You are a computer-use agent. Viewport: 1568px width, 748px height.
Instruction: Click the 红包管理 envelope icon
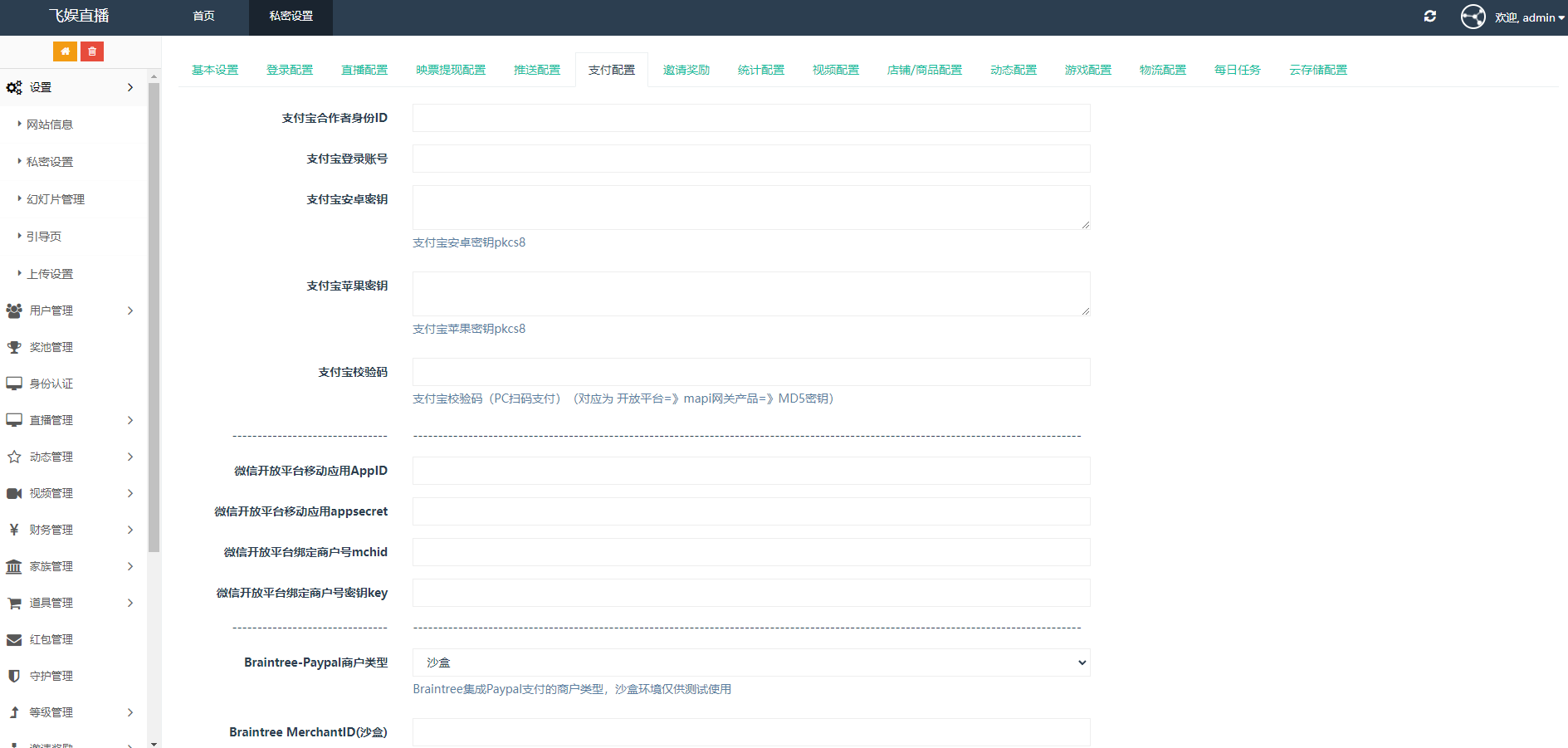pyautogui.click(x=14, y=638)
